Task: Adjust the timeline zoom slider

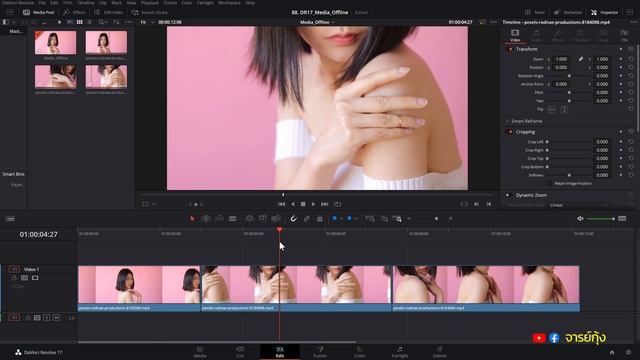Action: 436,219
